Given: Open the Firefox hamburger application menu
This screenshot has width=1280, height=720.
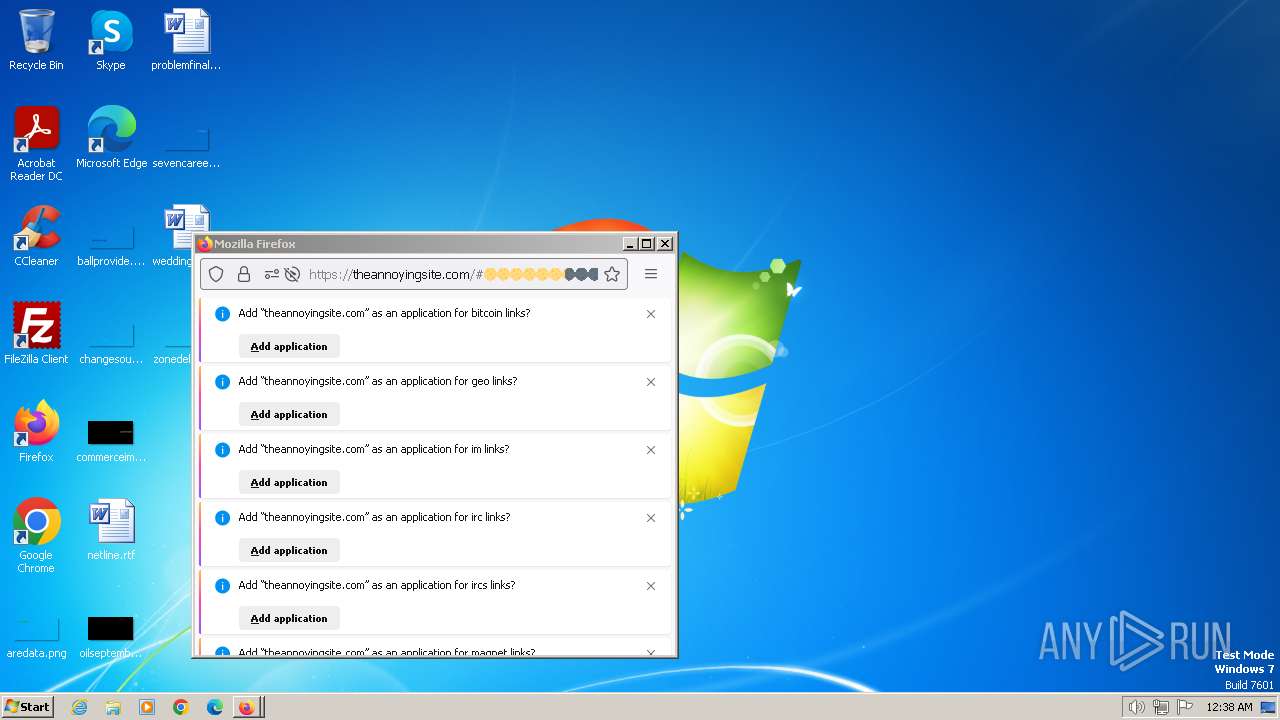Looking at the screenshot, I should 651,274.
